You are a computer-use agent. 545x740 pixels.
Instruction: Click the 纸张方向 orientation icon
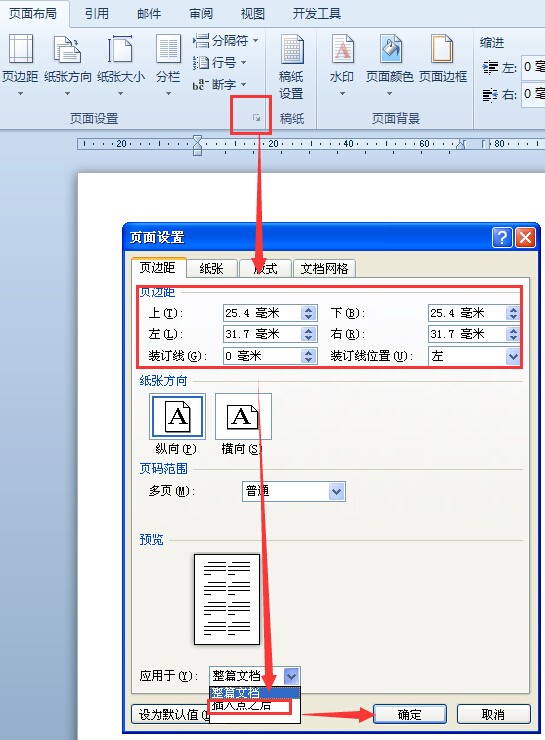[x=67, y=49]
